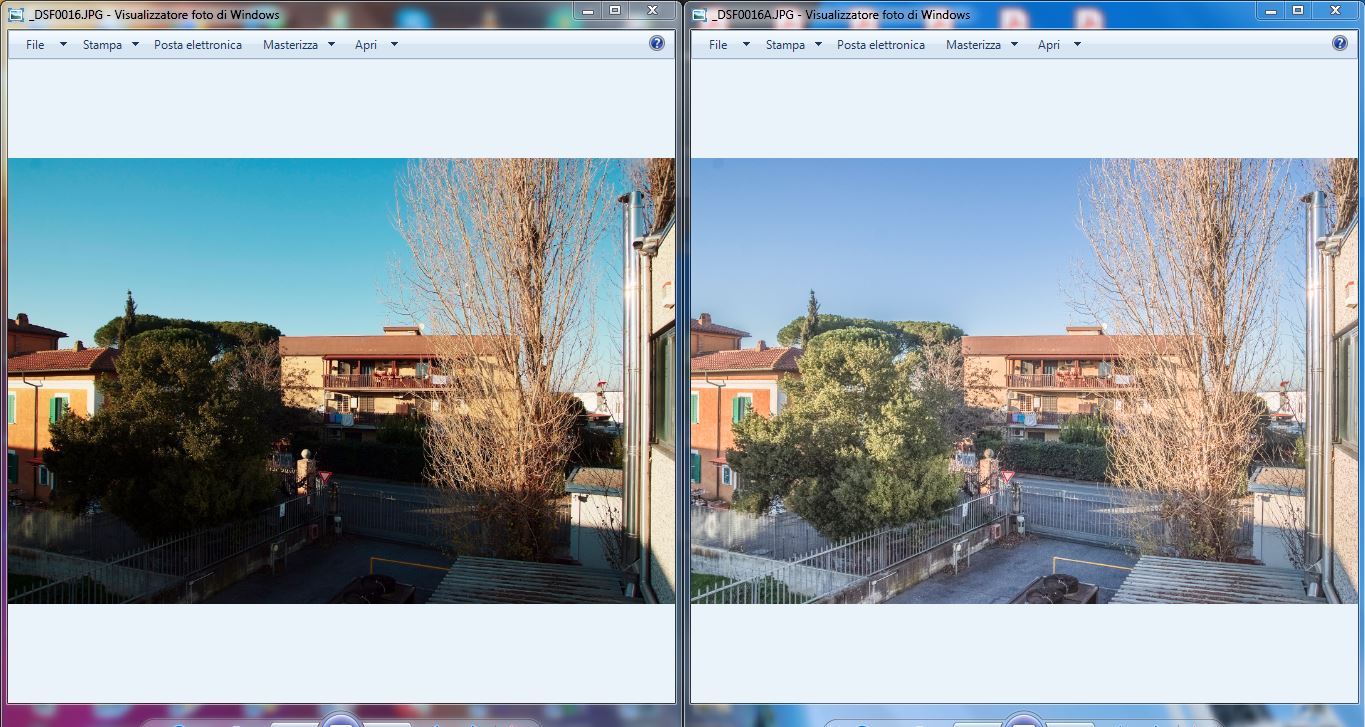Expand the File menu dropdown arrow
Viewport: 1365px width, 727px height.
pyautogui.click(x=61, y=44)
